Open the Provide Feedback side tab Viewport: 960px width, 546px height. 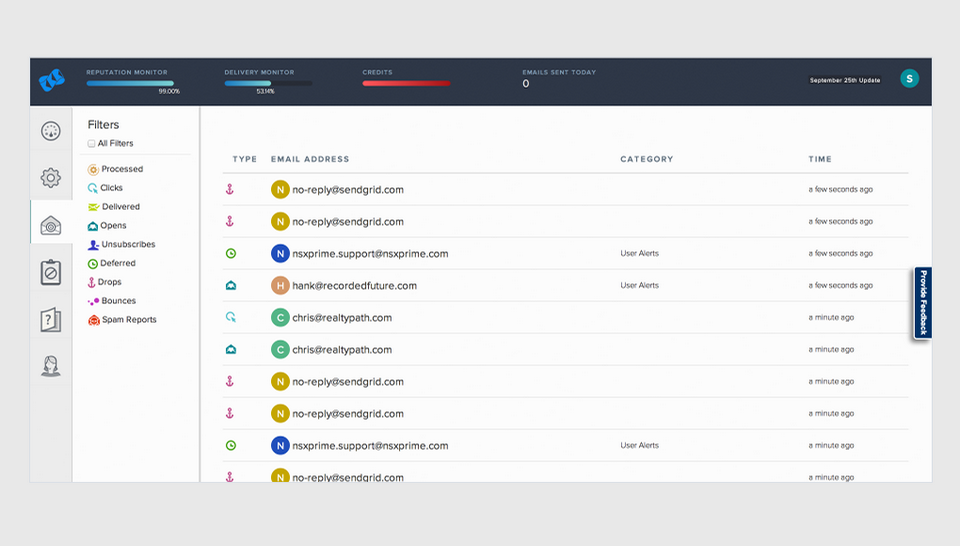923,302
